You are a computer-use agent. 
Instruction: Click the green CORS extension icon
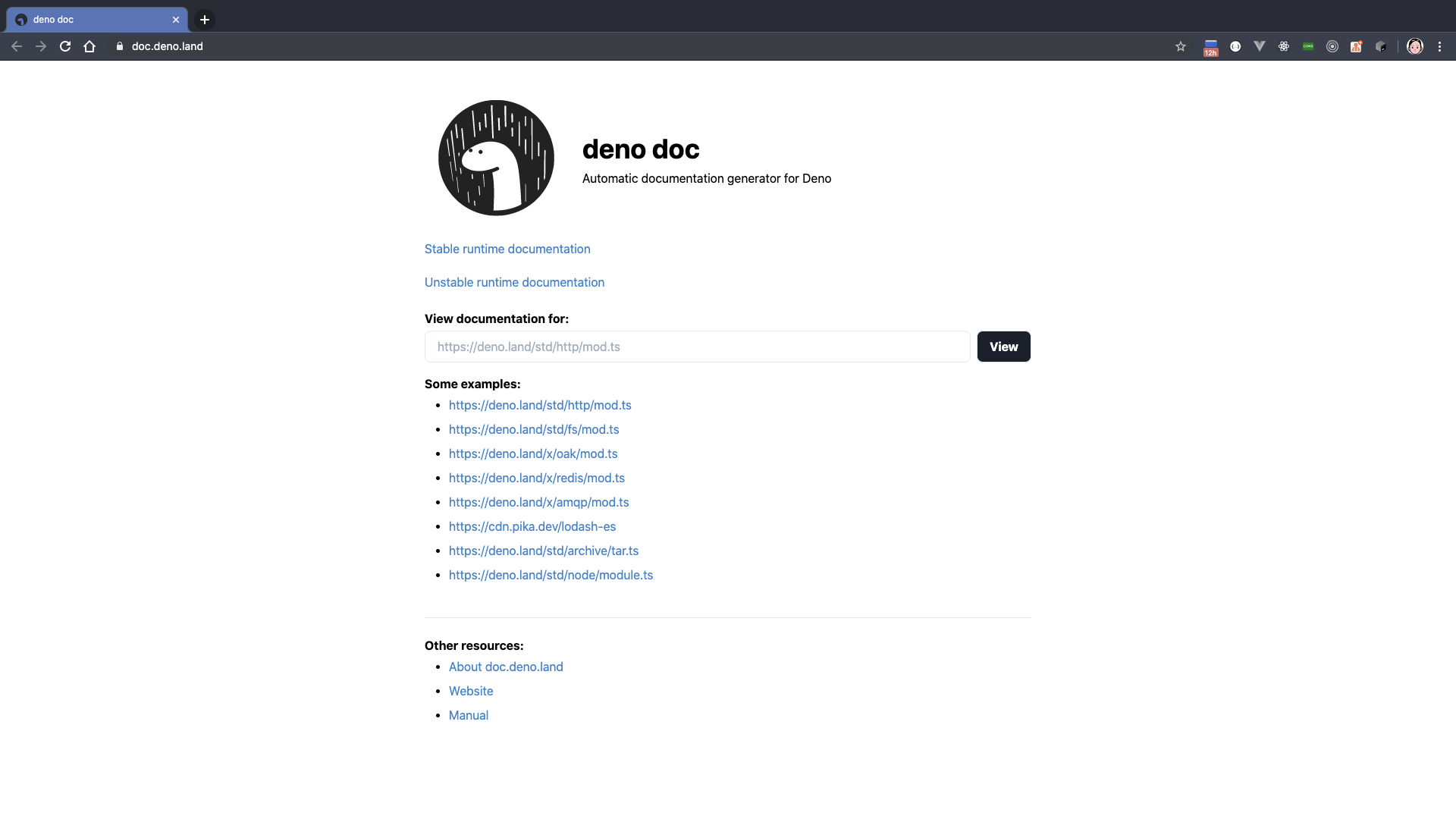1308,46
